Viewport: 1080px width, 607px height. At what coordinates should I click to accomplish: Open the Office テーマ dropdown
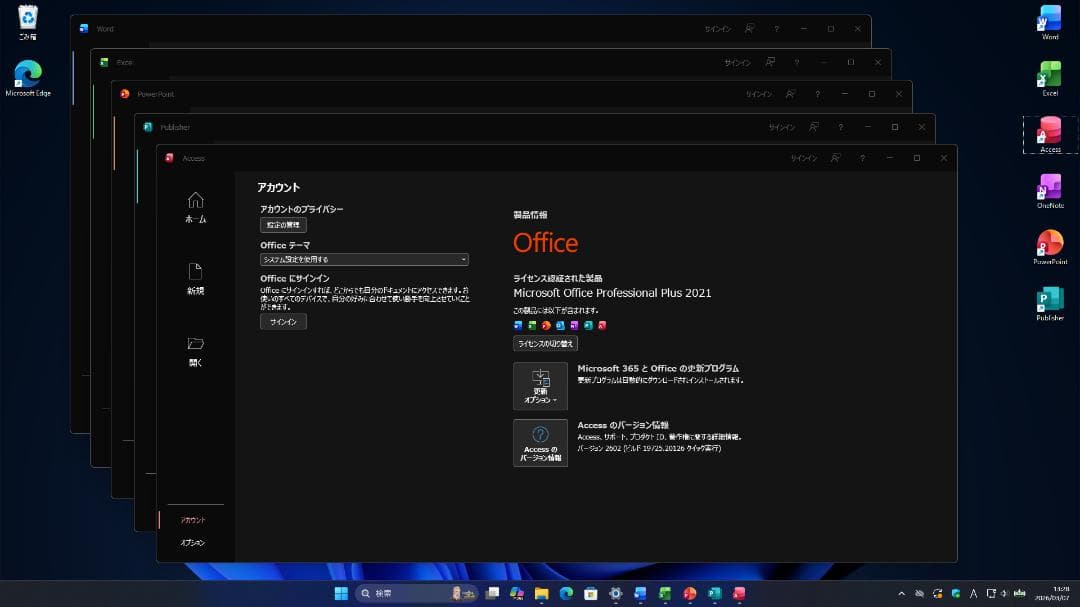[x=363, y=259]
